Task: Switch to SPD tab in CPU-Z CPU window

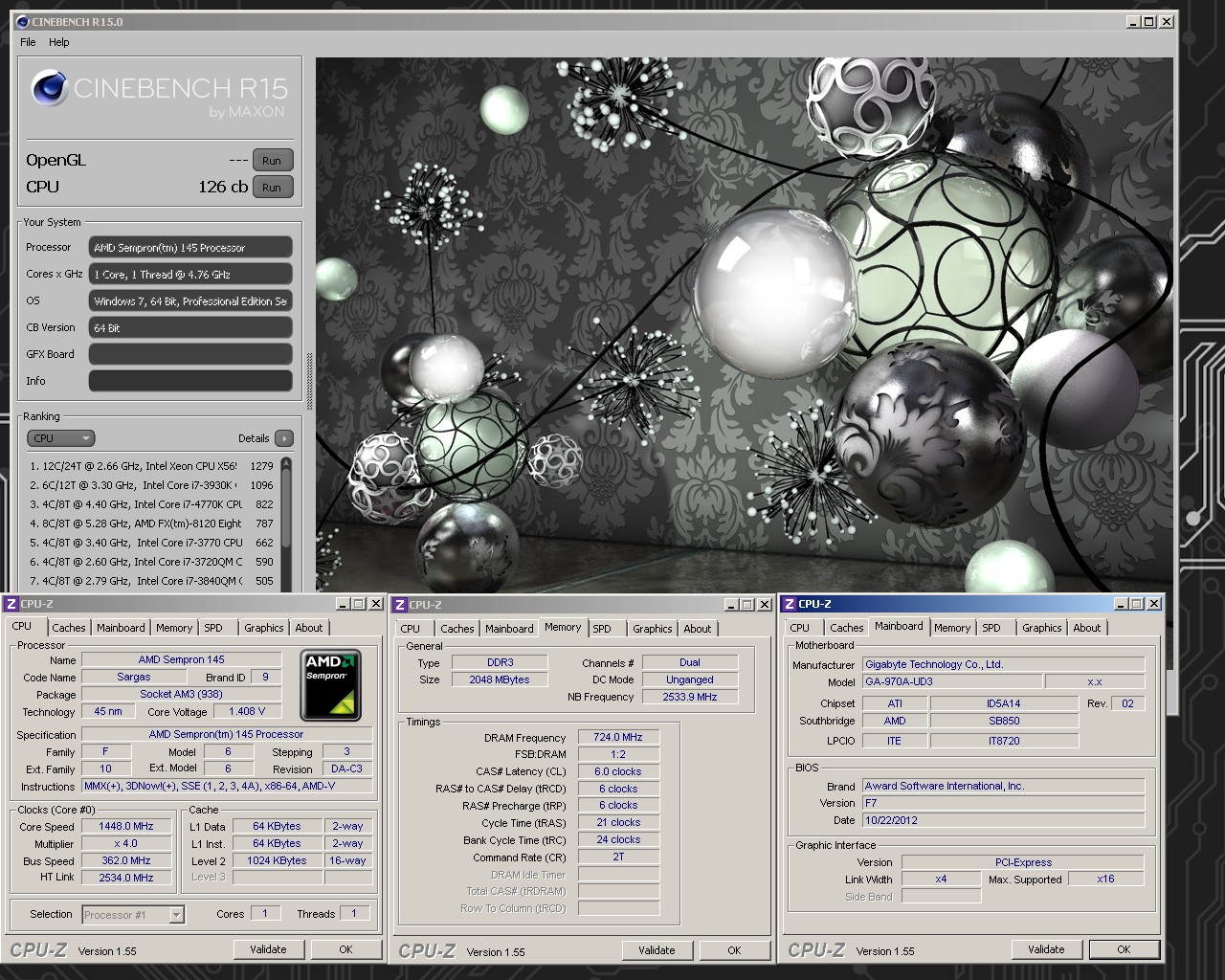Action: pos(213,628)
